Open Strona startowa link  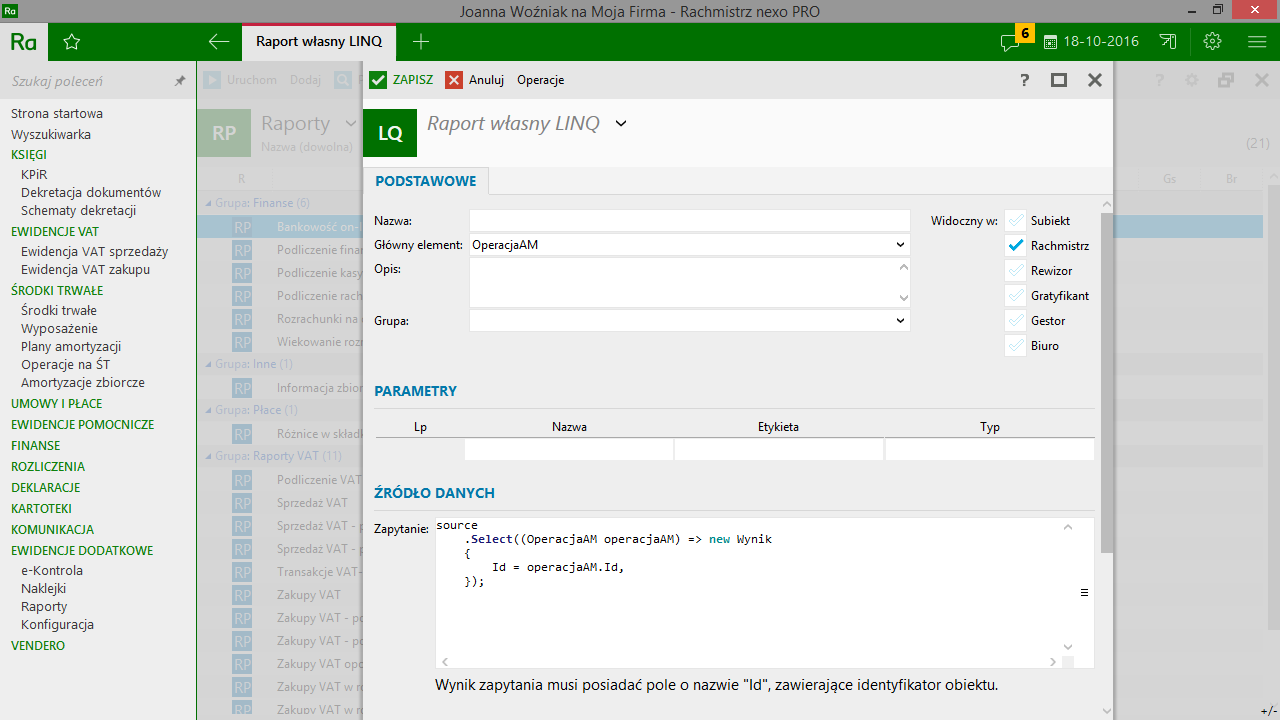(x=57, y=114)
